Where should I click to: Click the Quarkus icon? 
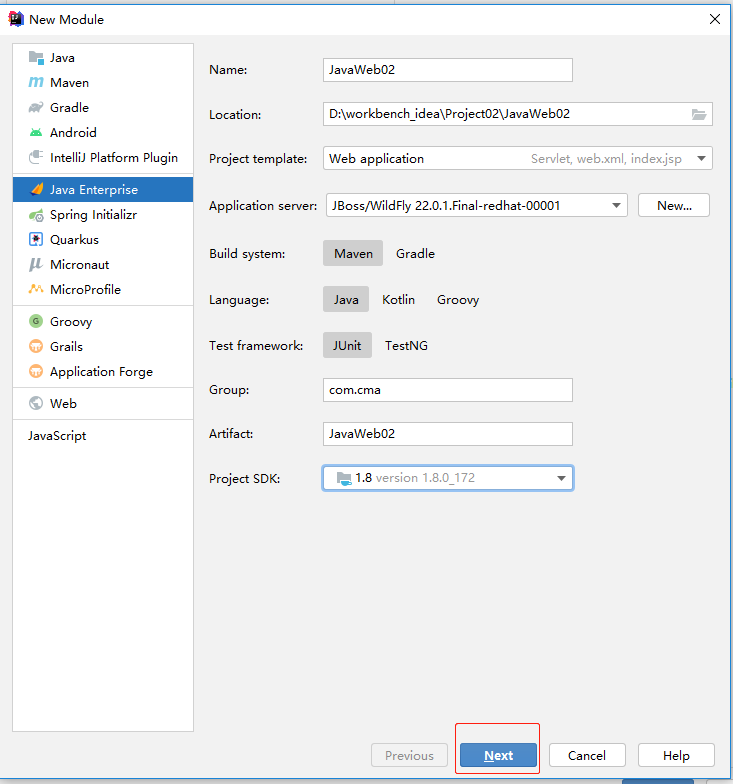(36, 240)
